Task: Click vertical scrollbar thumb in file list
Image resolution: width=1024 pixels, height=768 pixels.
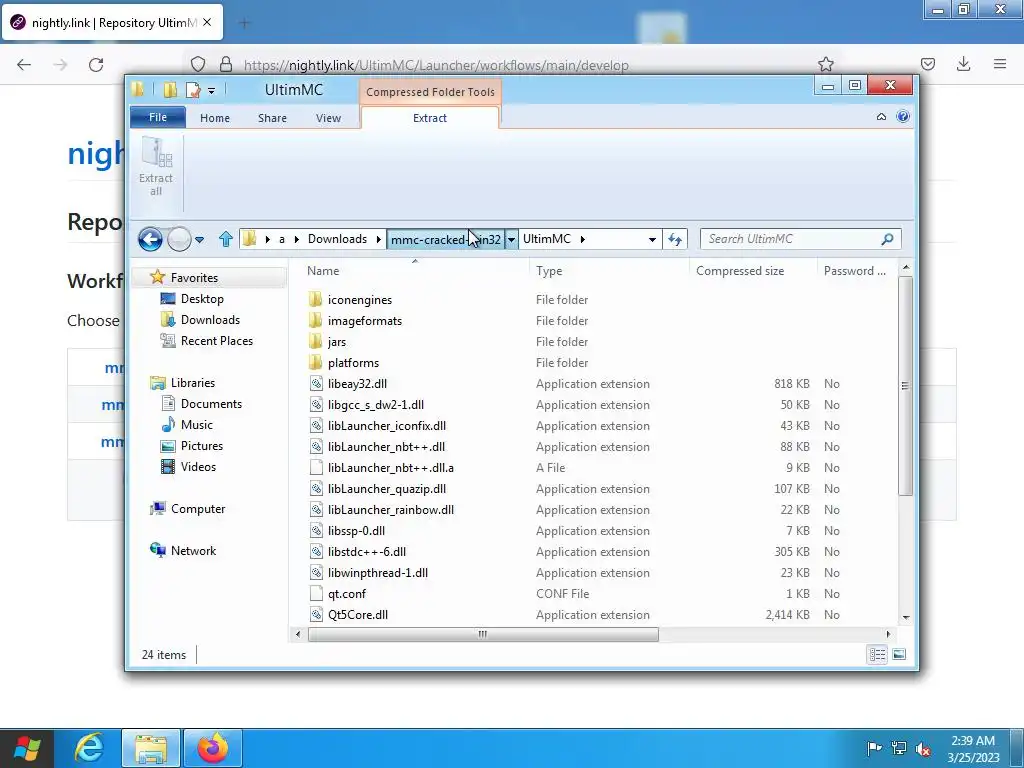Action: (x=905, y=385)
